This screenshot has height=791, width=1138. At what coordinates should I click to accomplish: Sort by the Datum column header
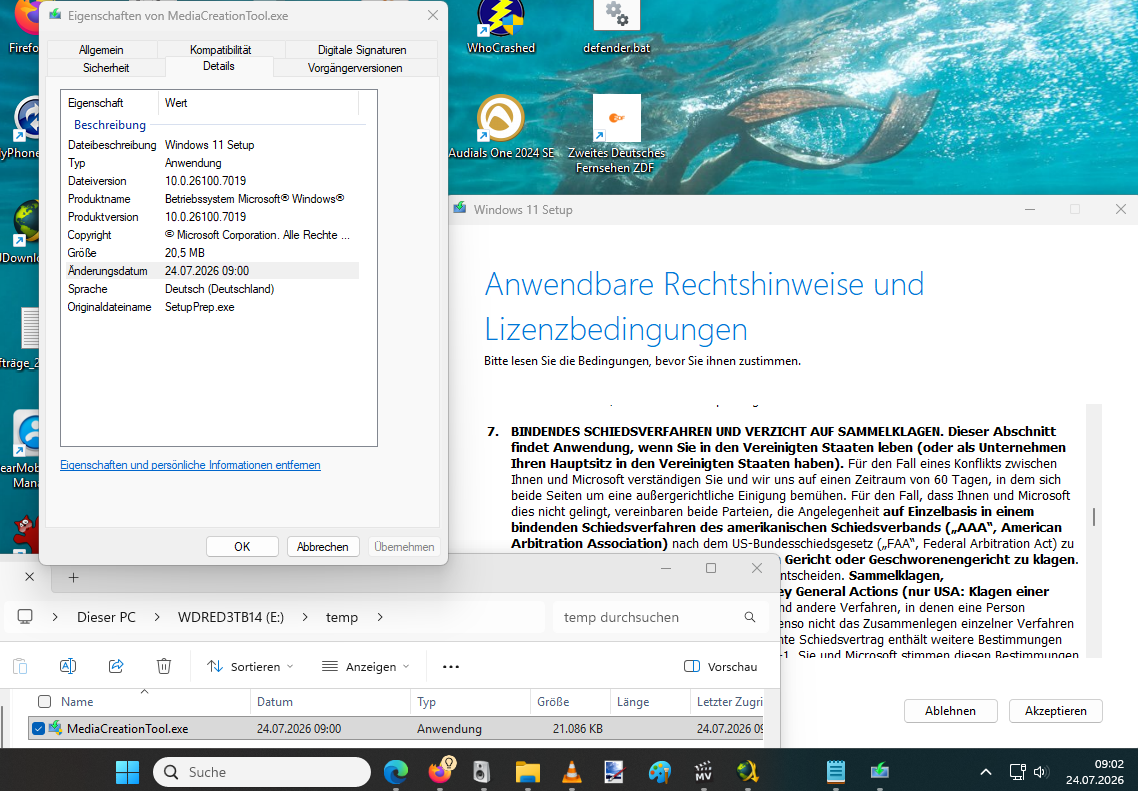click(330, 702)
